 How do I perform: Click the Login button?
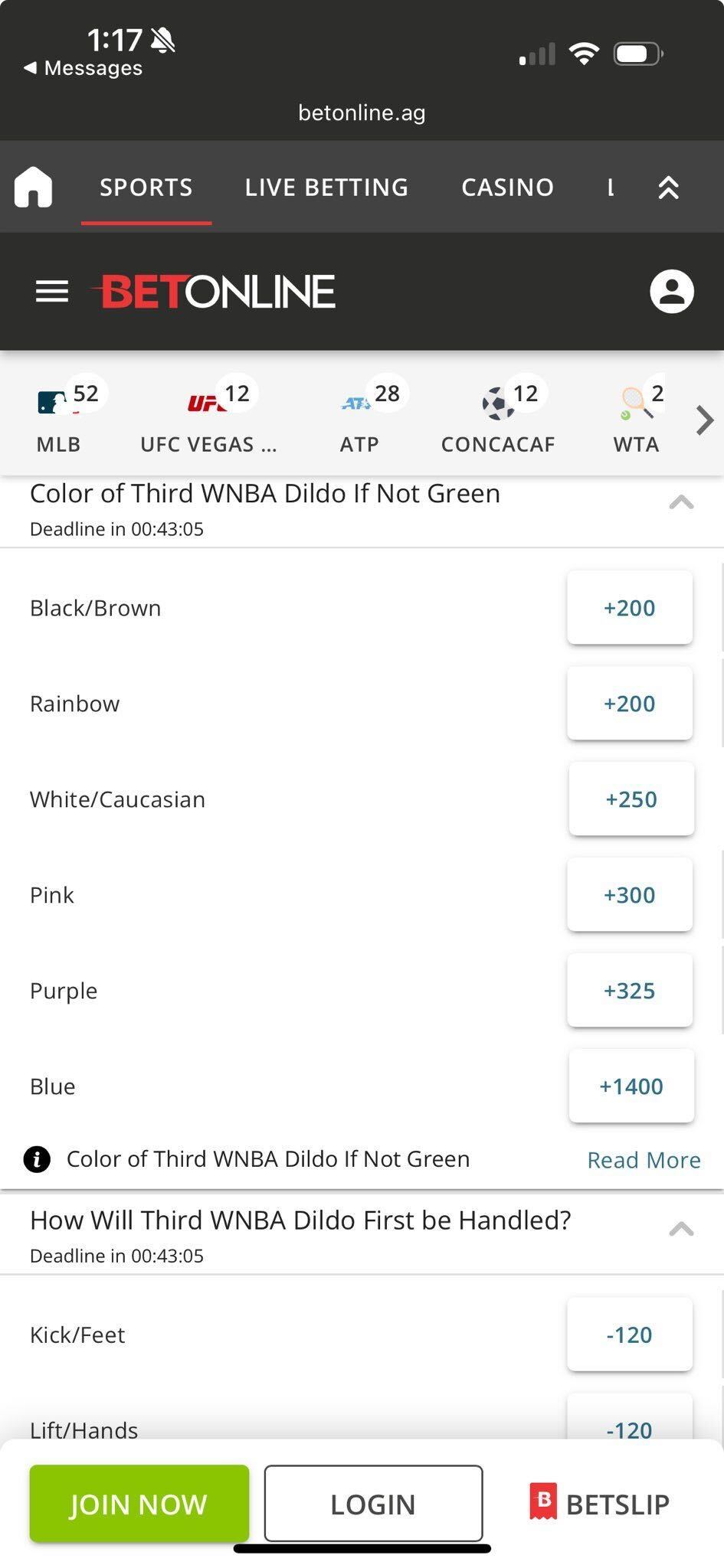(373, 1504)
